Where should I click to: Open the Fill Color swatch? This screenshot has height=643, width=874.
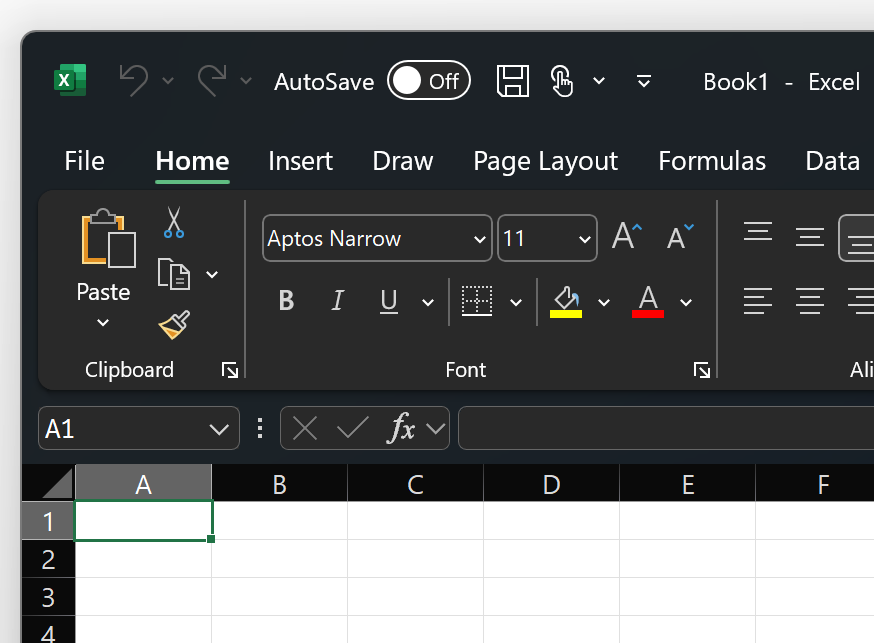coord(567,300)
